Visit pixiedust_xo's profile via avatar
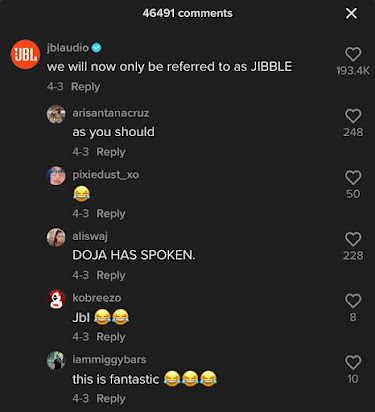Viewport: 375px width, 412px height. point(56,176)
